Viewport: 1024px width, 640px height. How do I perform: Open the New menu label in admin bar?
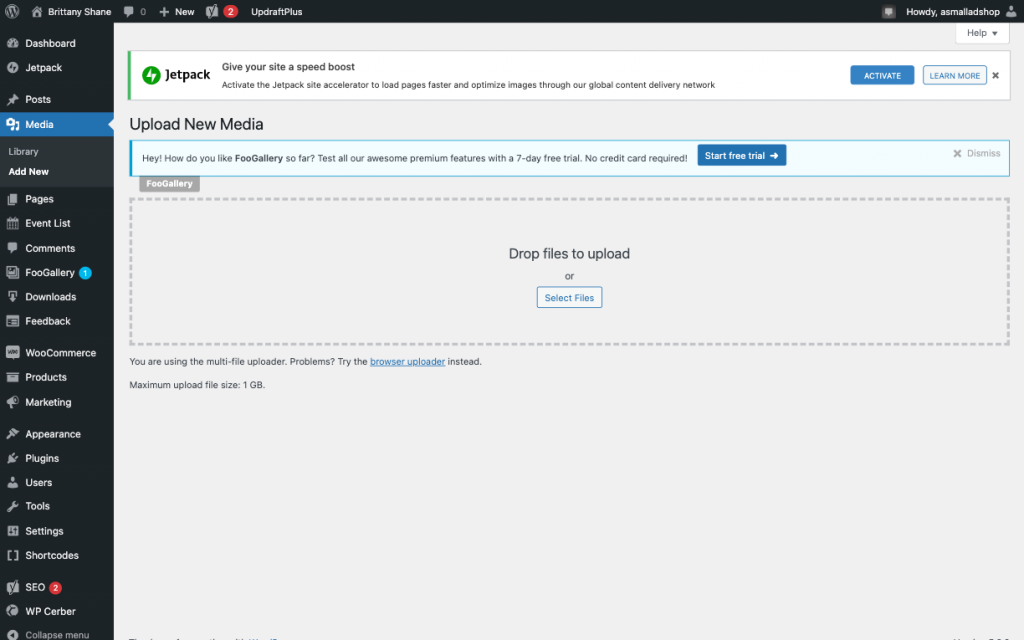point(185,12)
